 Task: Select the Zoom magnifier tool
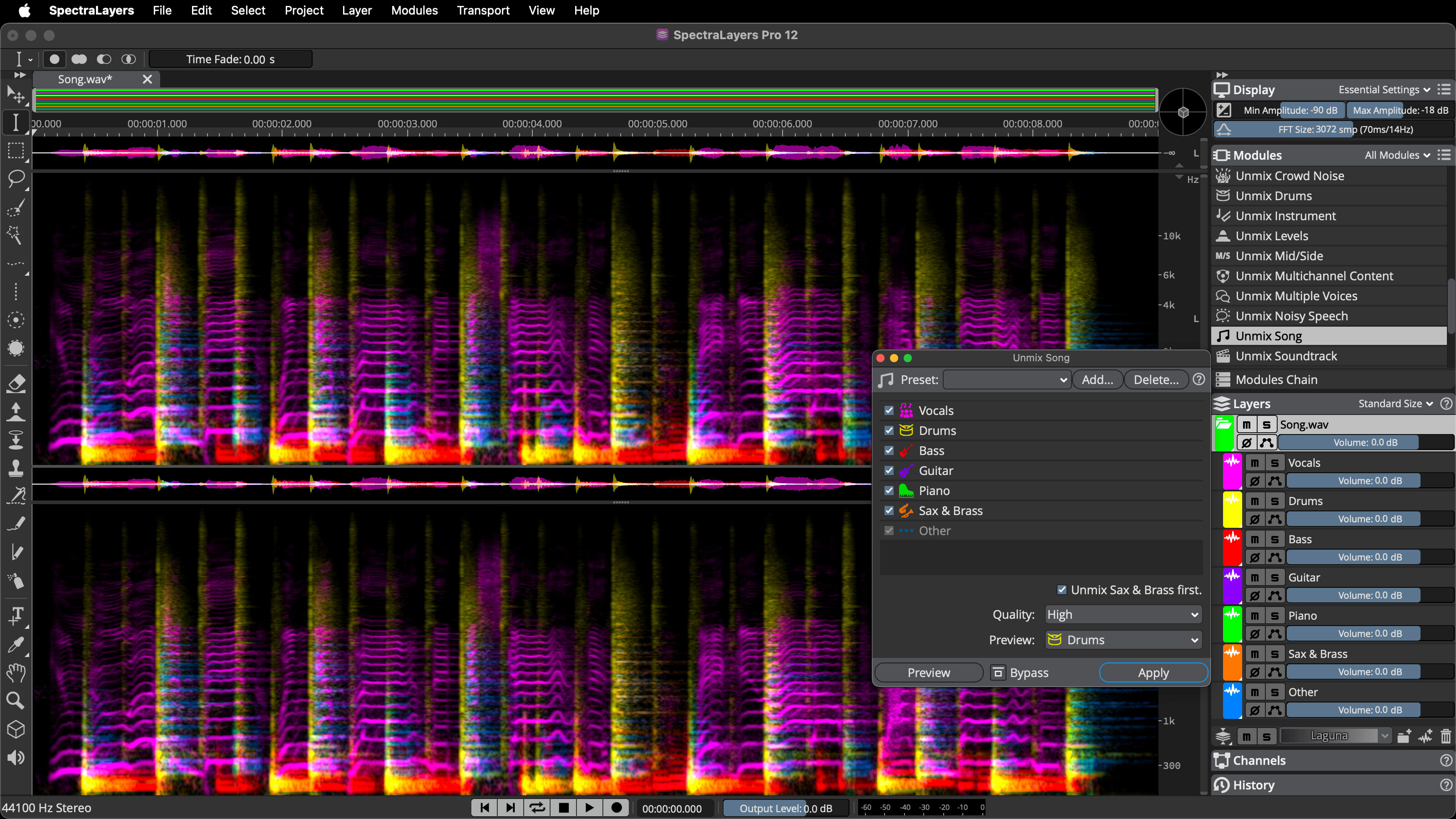tap(16, 700)
